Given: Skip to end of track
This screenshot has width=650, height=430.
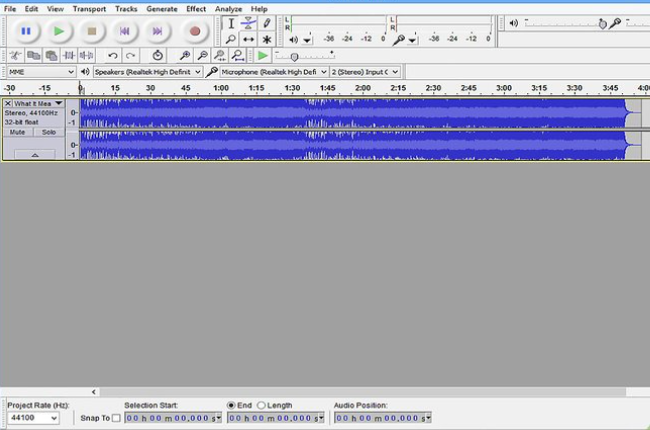Looking at the screenshot, I should [x=157, y=31].
